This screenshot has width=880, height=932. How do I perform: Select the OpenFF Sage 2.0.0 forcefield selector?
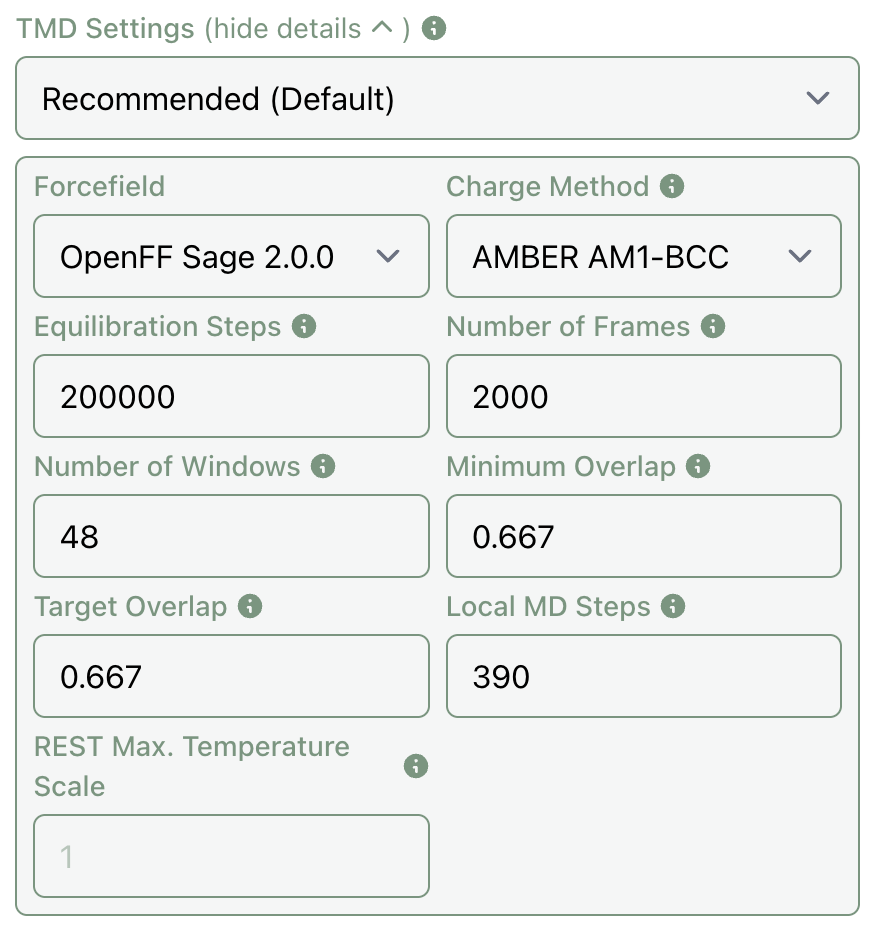[231, 256]
